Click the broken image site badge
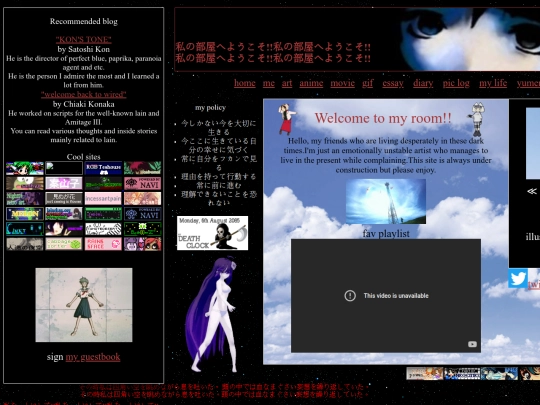Screen dimensions: 540x405 coord(64,168)
